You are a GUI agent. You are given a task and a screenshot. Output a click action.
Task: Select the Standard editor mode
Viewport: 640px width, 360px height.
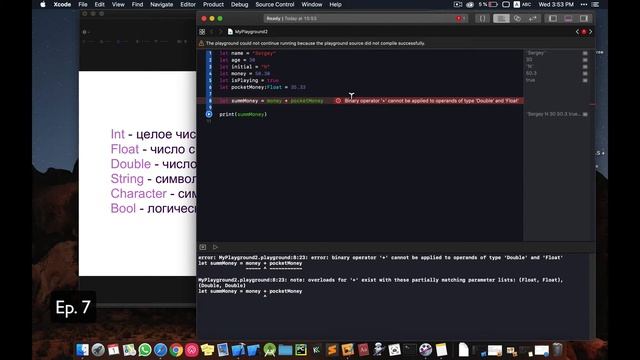point(501,18)
